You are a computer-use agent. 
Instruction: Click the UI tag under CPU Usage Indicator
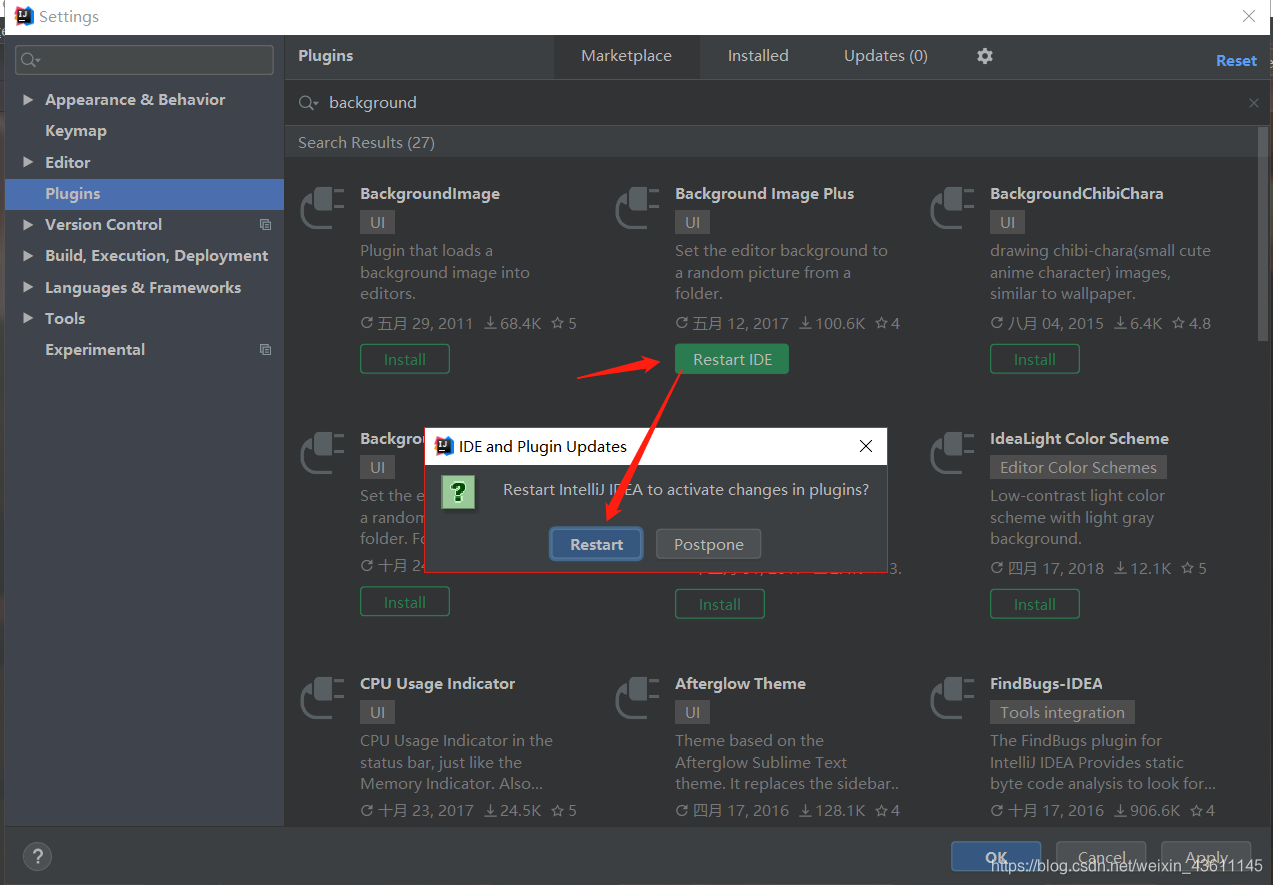tap(377, 712)
